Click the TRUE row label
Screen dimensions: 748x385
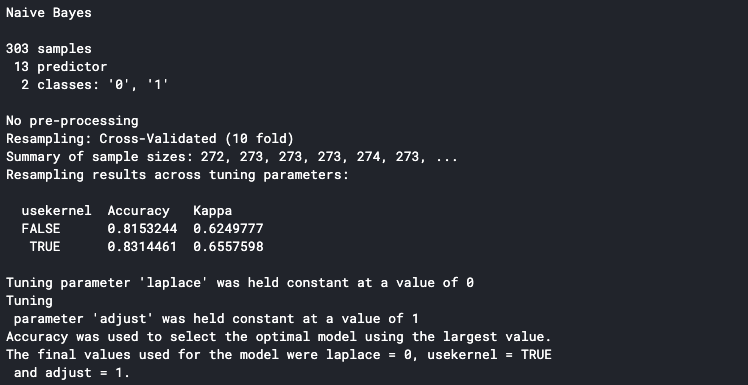point(45,247)
